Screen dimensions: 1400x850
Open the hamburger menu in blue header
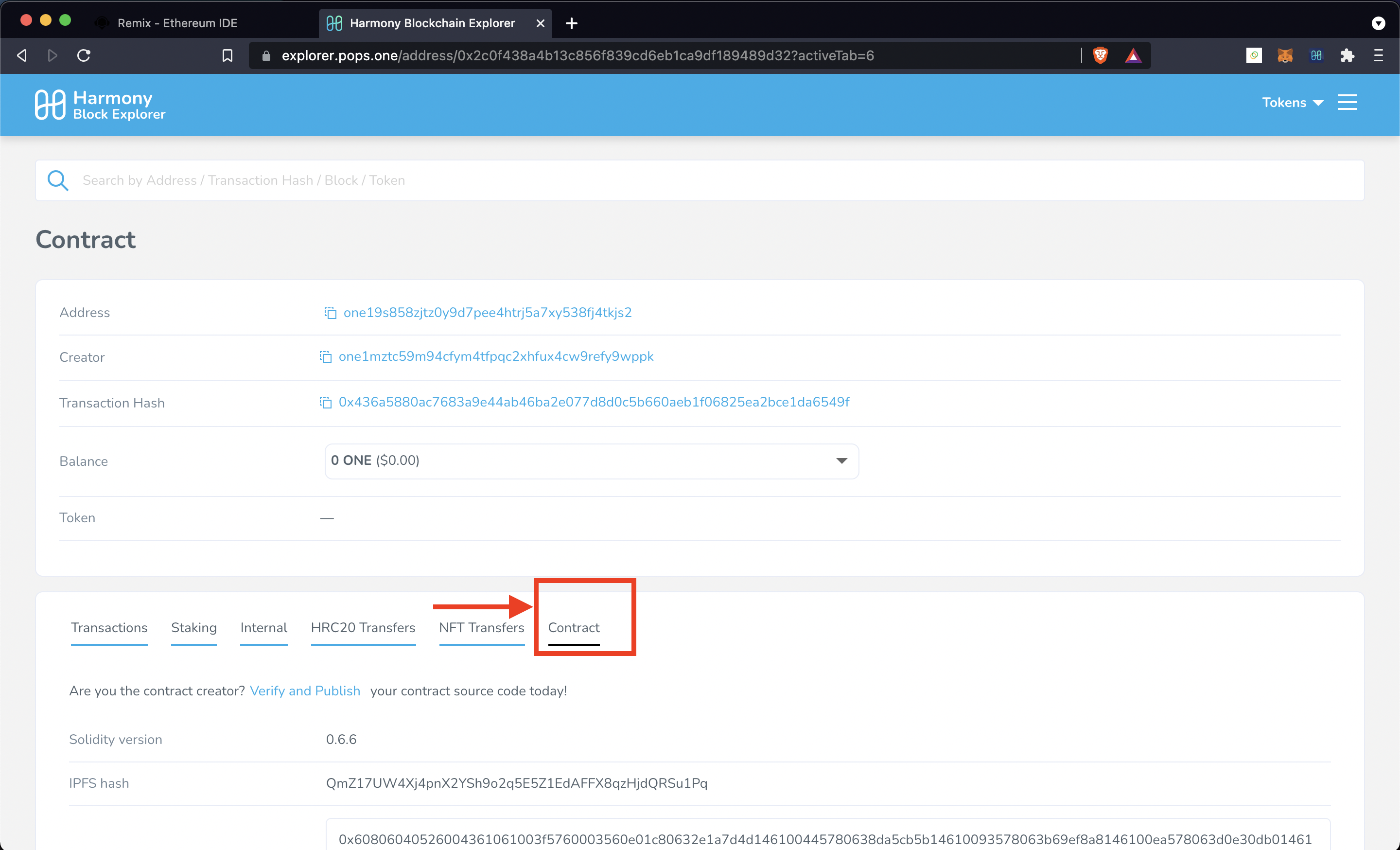point(1347,102)
